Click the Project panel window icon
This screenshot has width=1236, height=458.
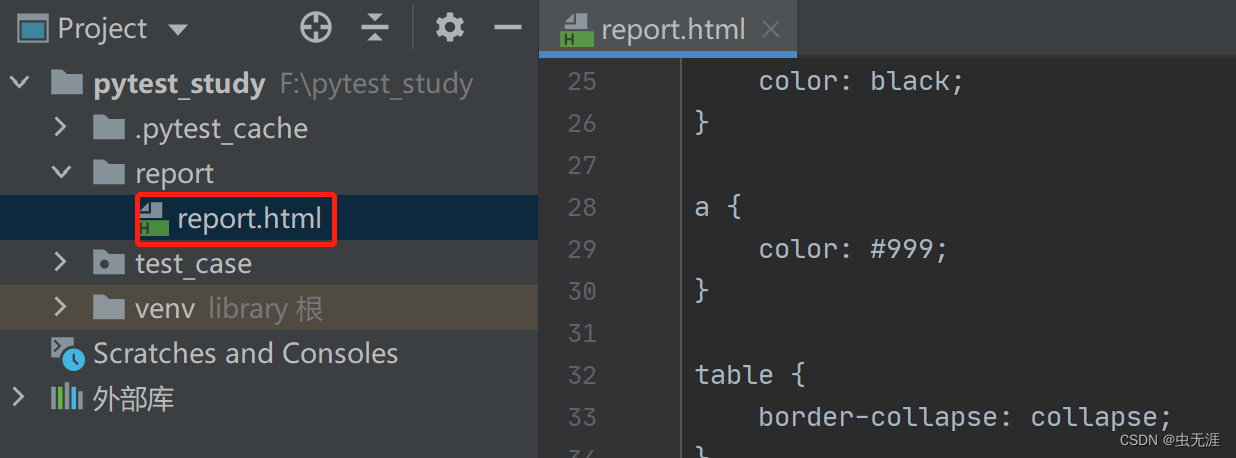(33, 28)
